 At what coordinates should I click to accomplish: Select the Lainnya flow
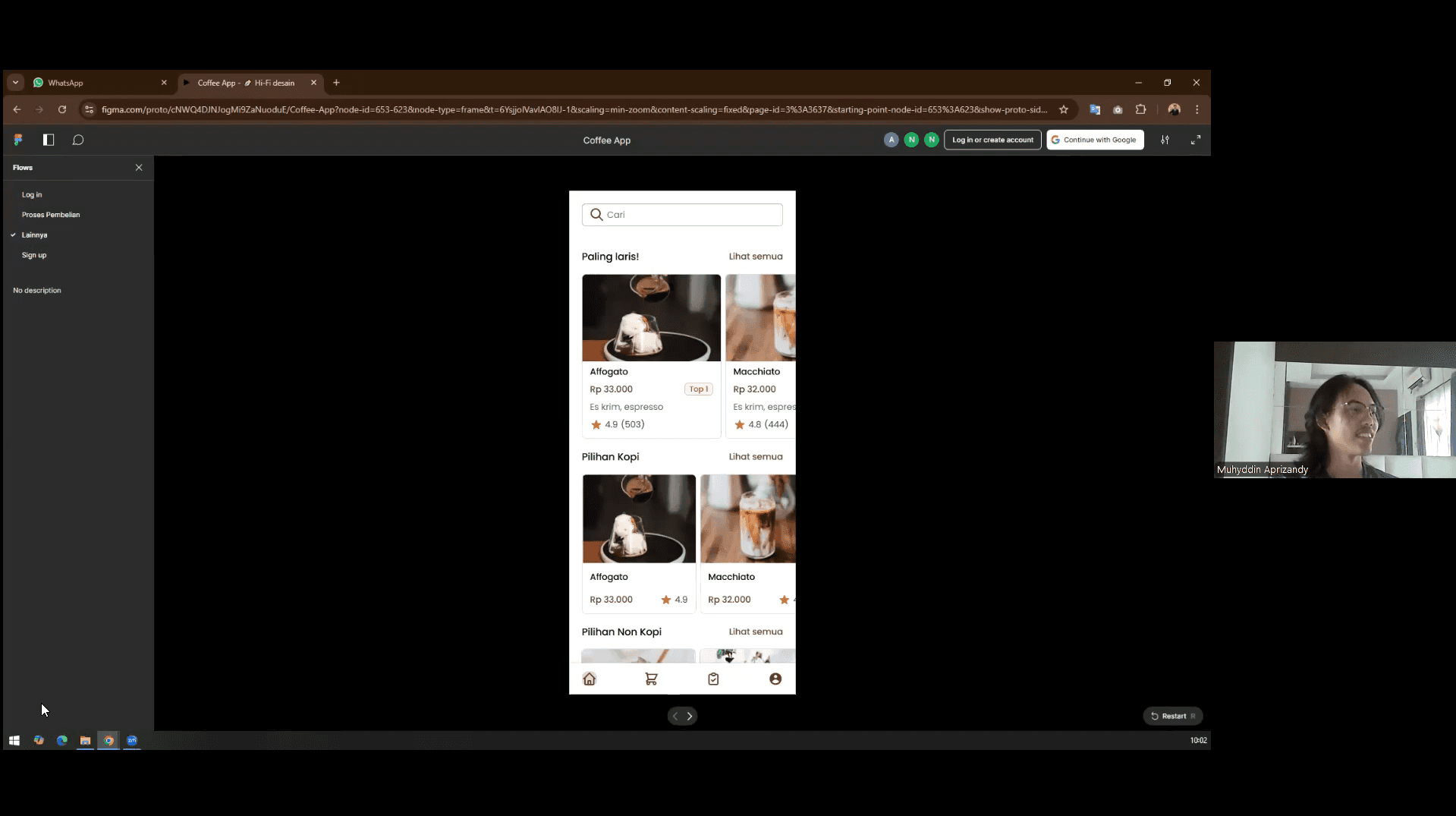[34, 235]
